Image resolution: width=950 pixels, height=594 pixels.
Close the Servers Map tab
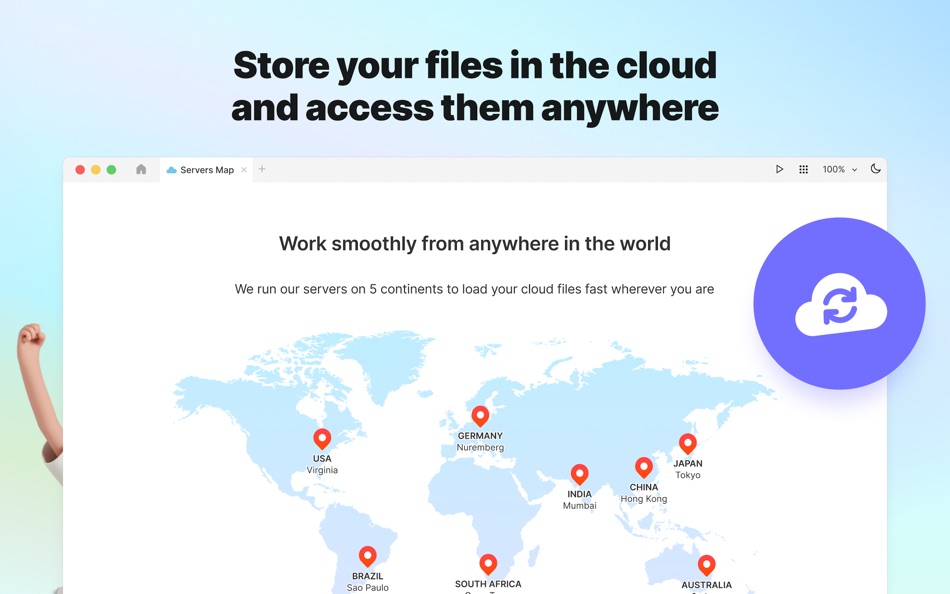(244, 170)
